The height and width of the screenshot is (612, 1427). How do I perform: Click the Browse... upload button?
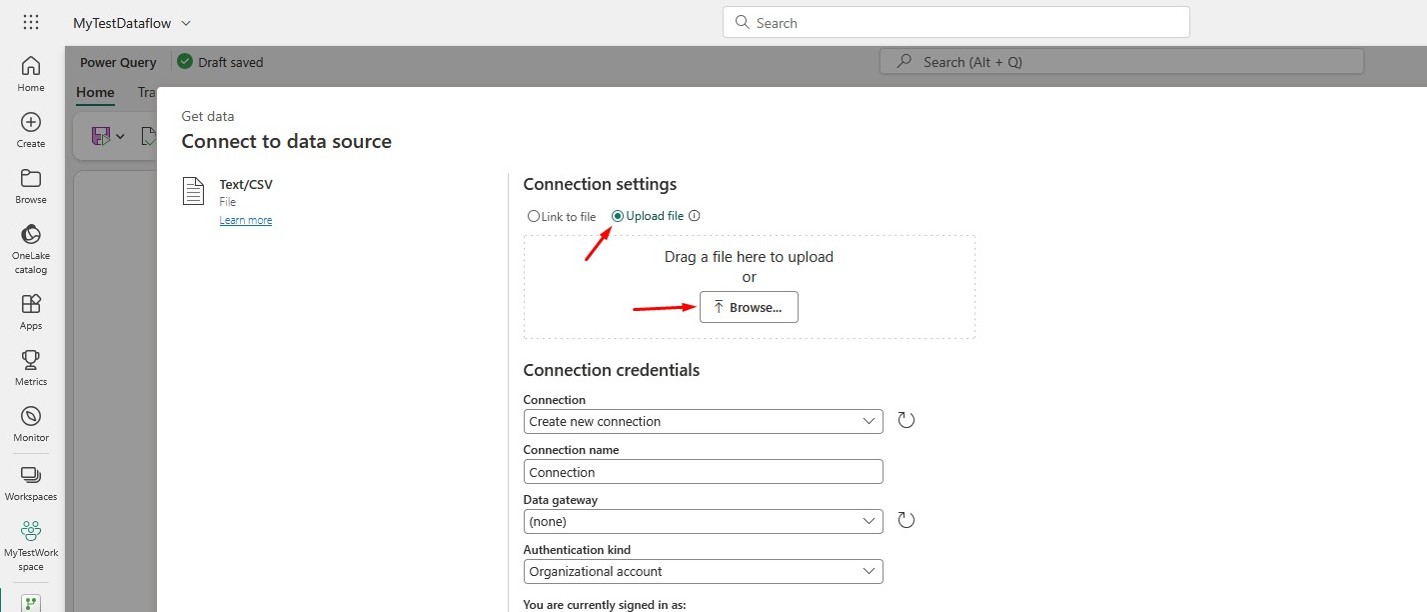point(749,307)
